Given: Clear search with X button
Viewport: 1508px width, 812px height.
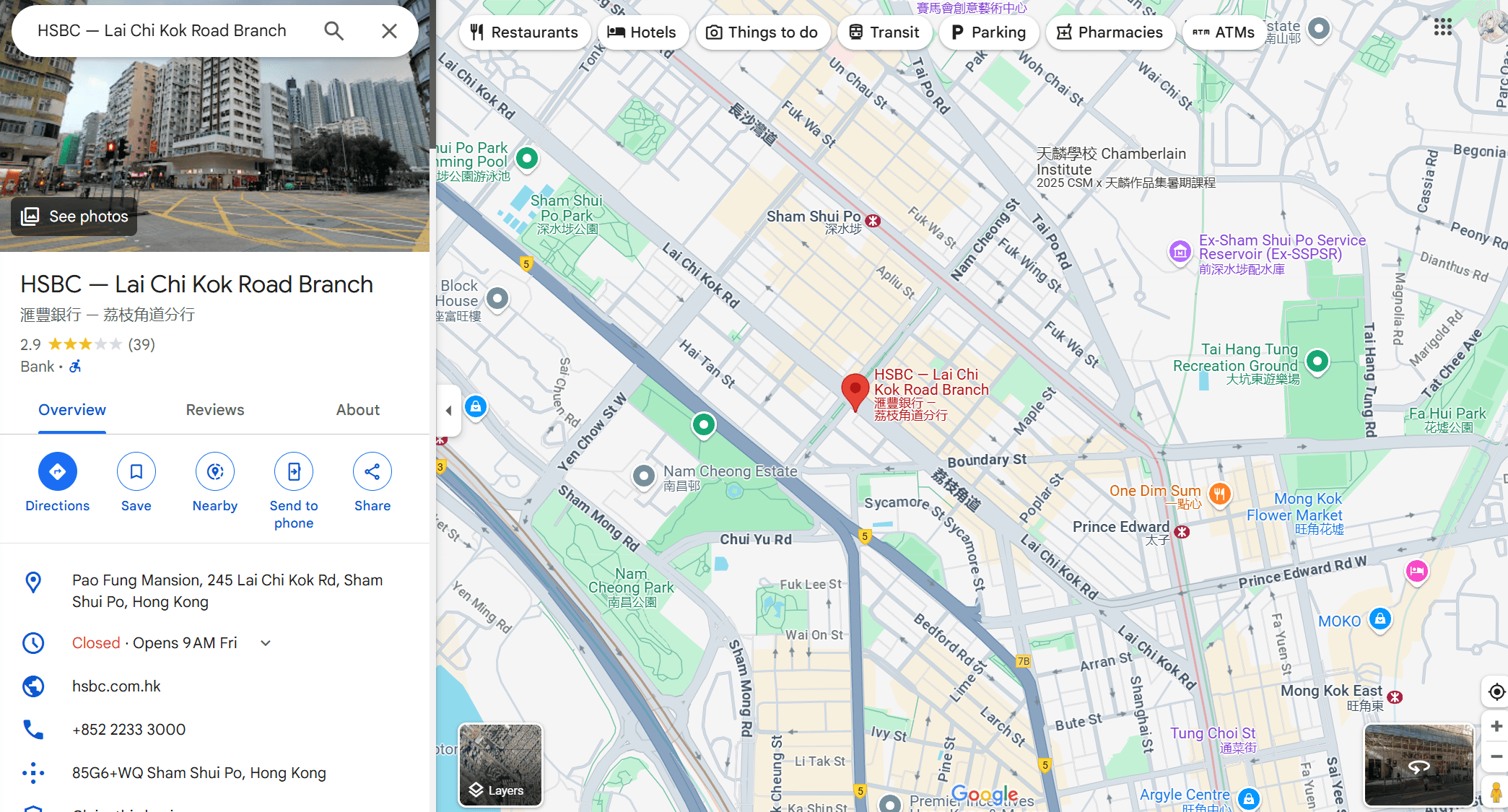Looking at the screenshot, I should pos(389,31).
